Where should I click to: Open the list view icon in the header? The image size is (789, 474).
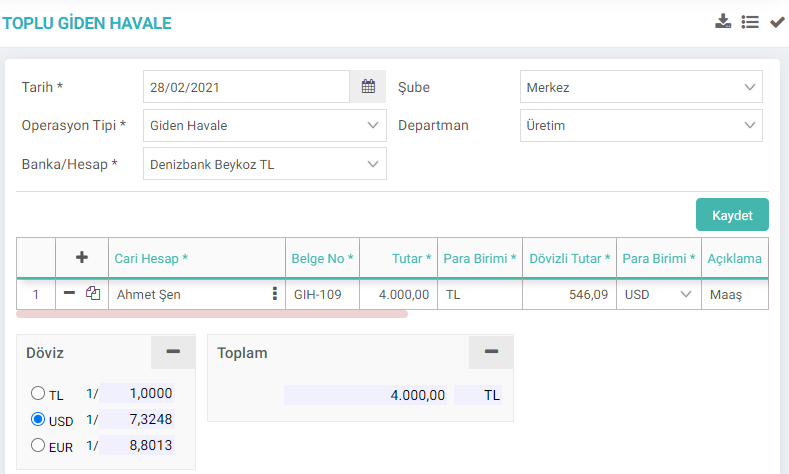coord(750,22)
